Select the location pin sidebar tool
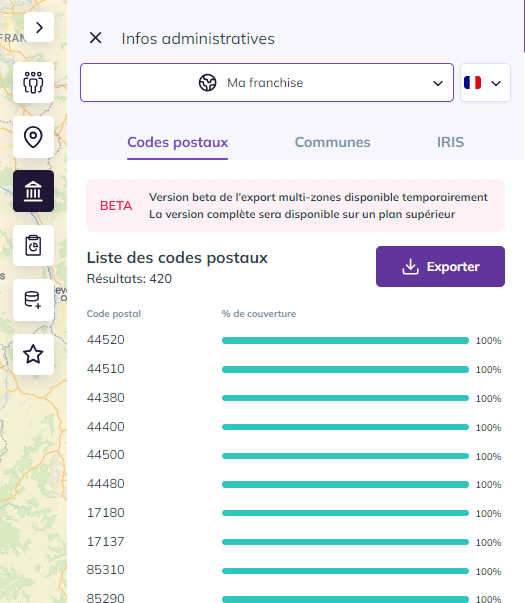Viewport: 525px width, 603px height. [33, 137]
